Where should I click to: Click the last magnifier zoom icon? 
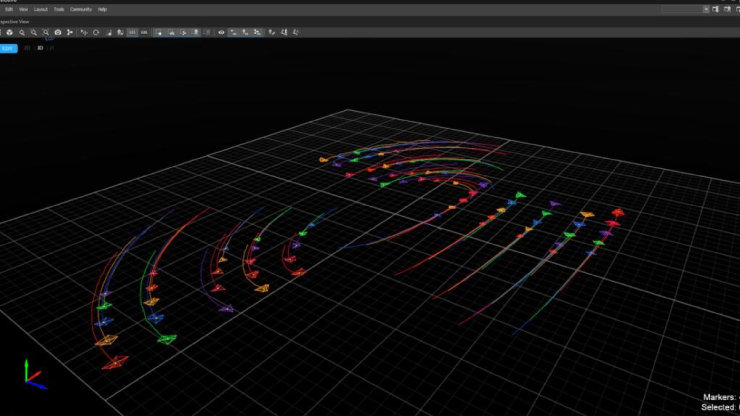point(46,32)
